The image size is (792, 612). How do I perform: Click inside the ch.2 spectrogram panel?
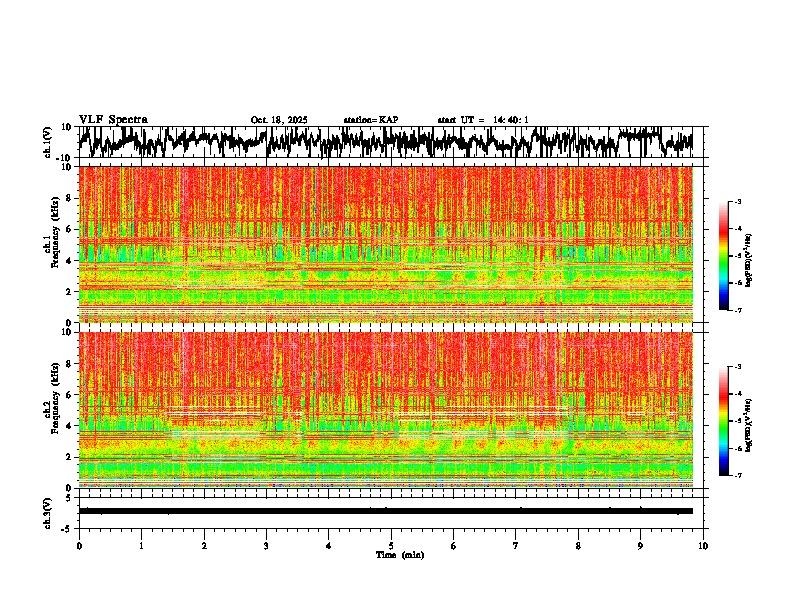[386, 410]
